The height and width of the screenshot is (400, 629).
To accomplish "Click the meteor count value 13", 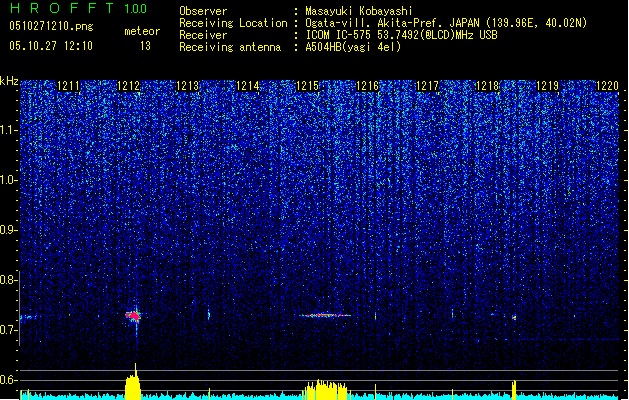I will click(x=145, y=46).
